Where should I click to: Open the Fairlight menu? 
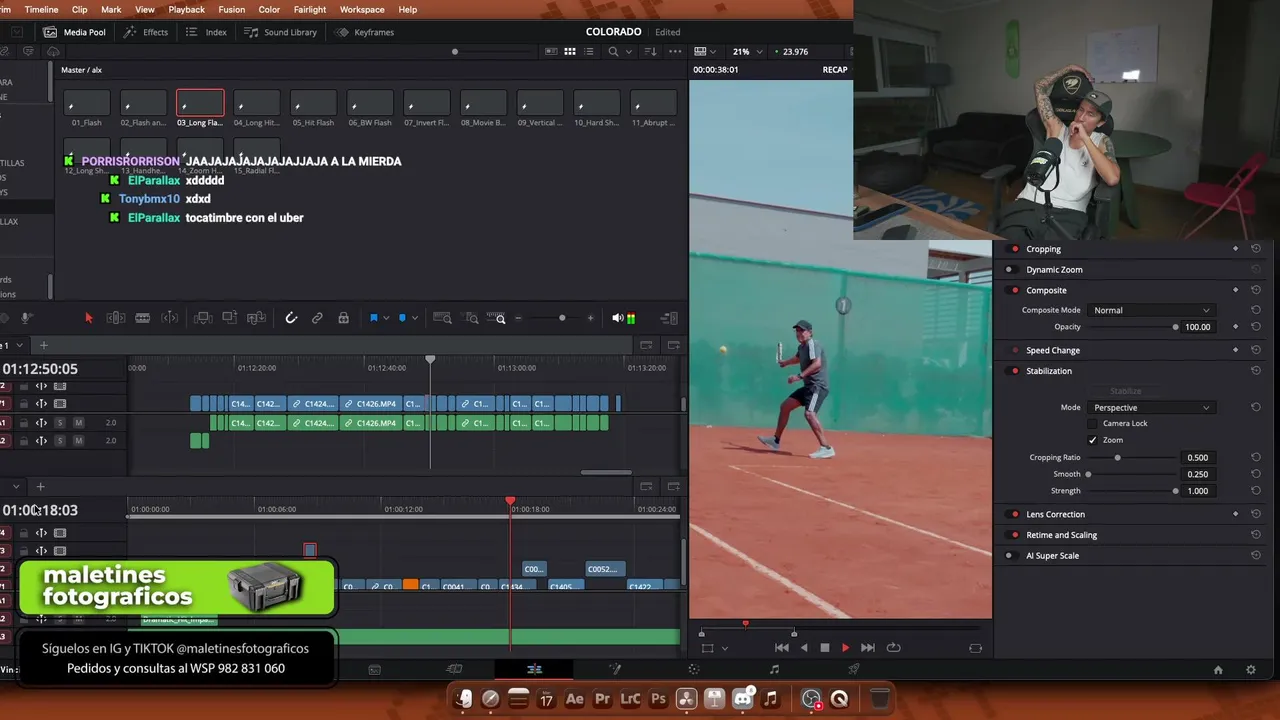point(310,9)
